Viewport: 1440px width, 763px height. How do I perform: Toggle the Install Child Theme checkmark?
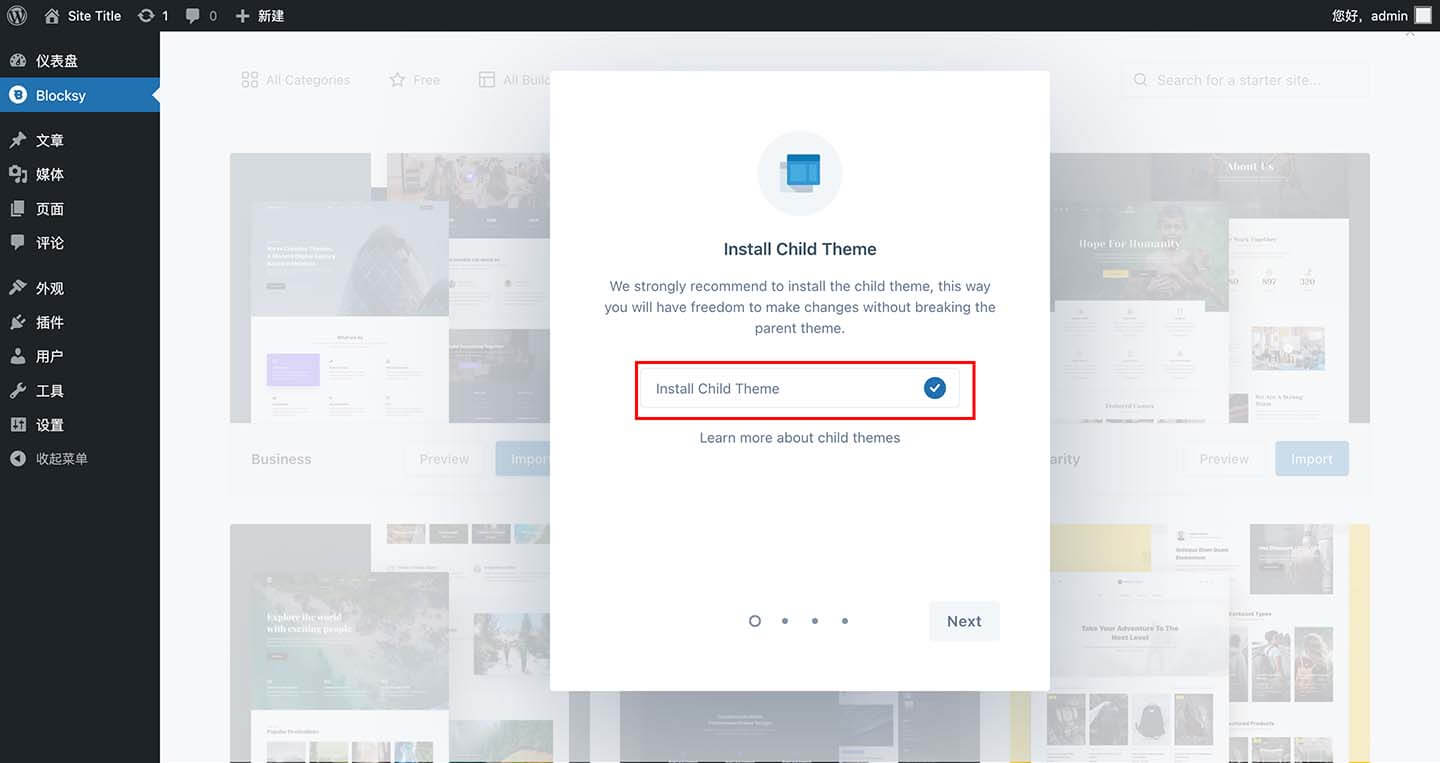click(x=935, y=388)
